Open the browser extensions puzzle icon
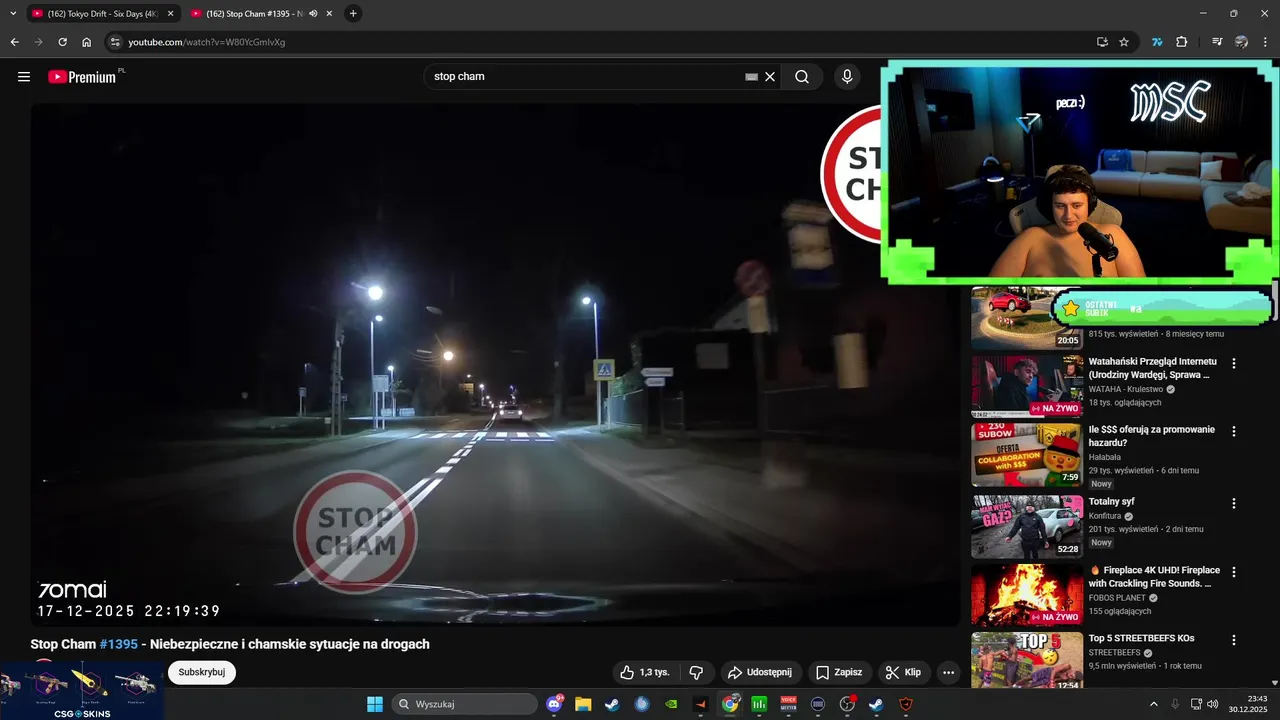The height and width of the screenshot is (720, 1280). [x=1182, y=42]
